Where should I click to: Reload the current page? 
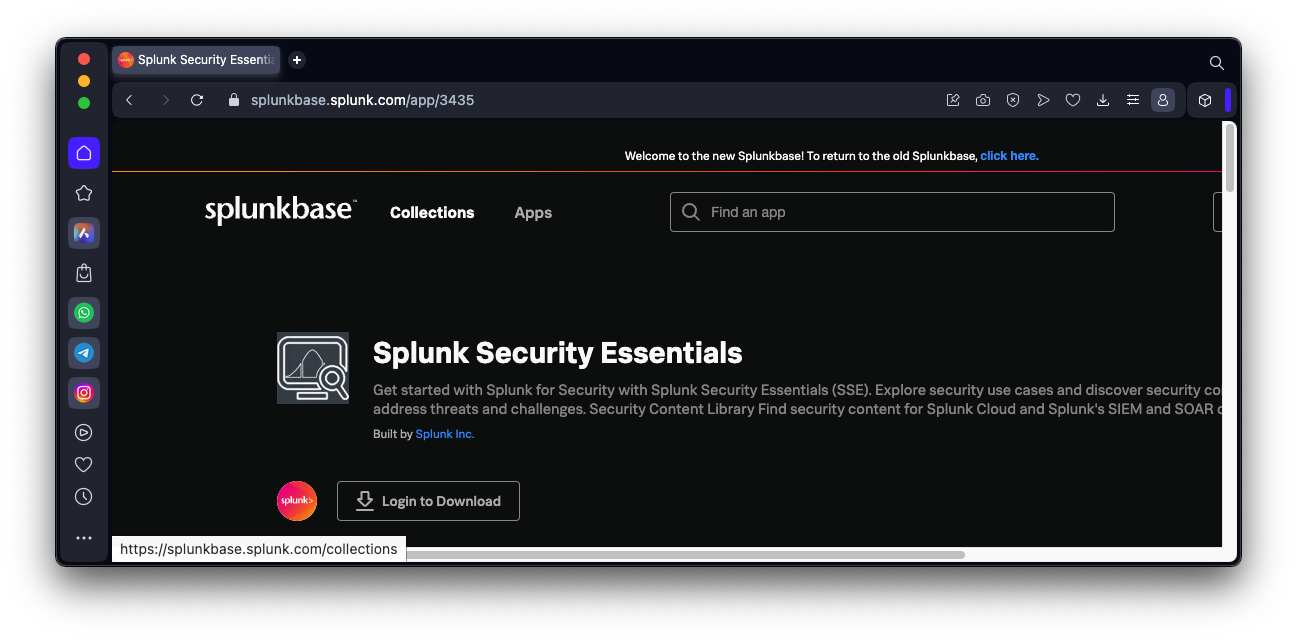coord(197,100)
